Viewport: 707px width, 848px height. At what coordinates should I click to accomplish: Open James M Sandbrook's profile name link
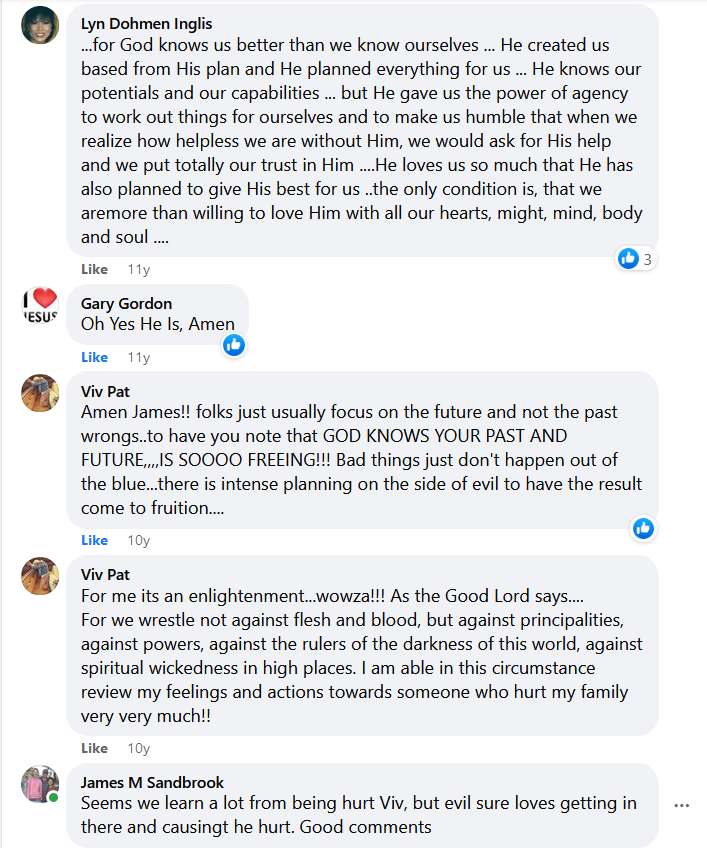152,783
